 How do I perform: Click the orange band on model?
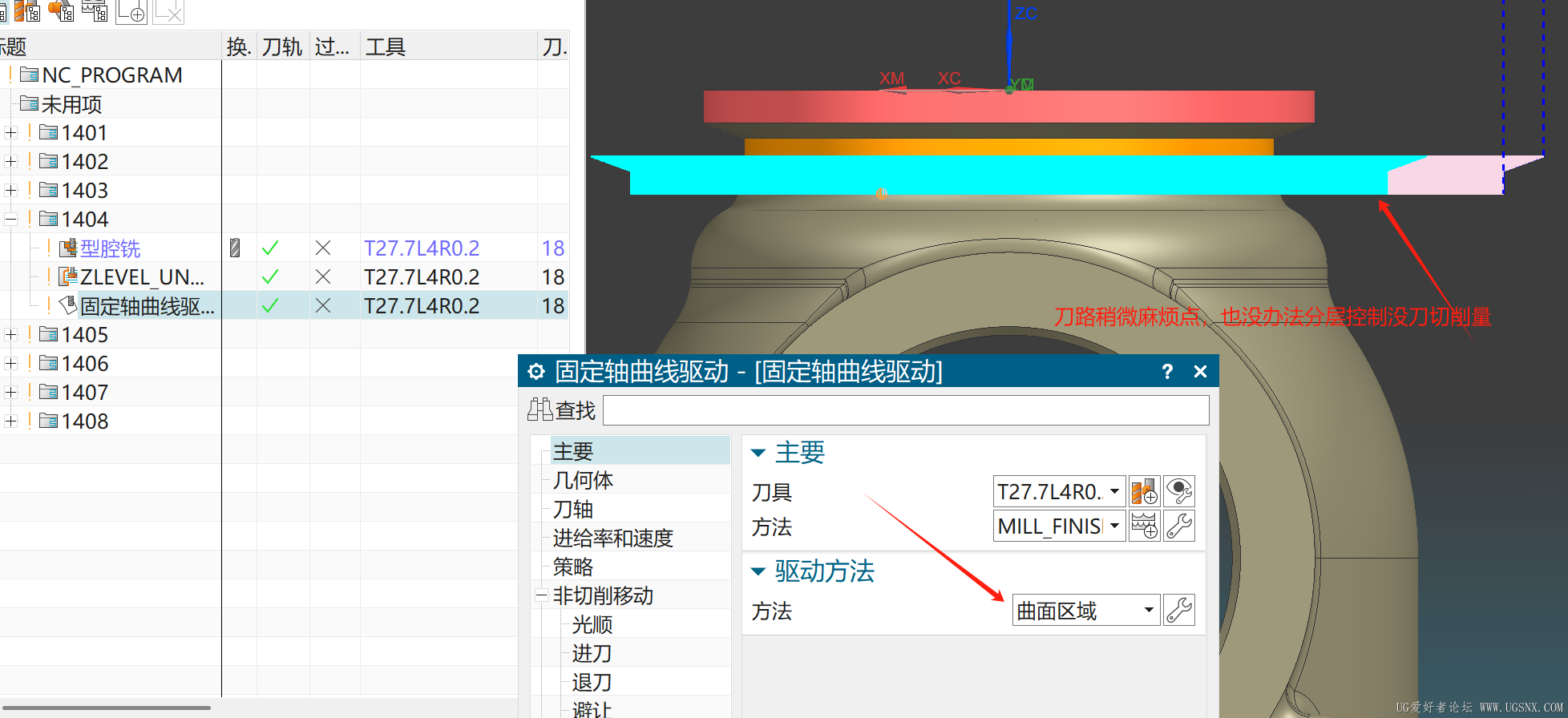click(1008, 147)
